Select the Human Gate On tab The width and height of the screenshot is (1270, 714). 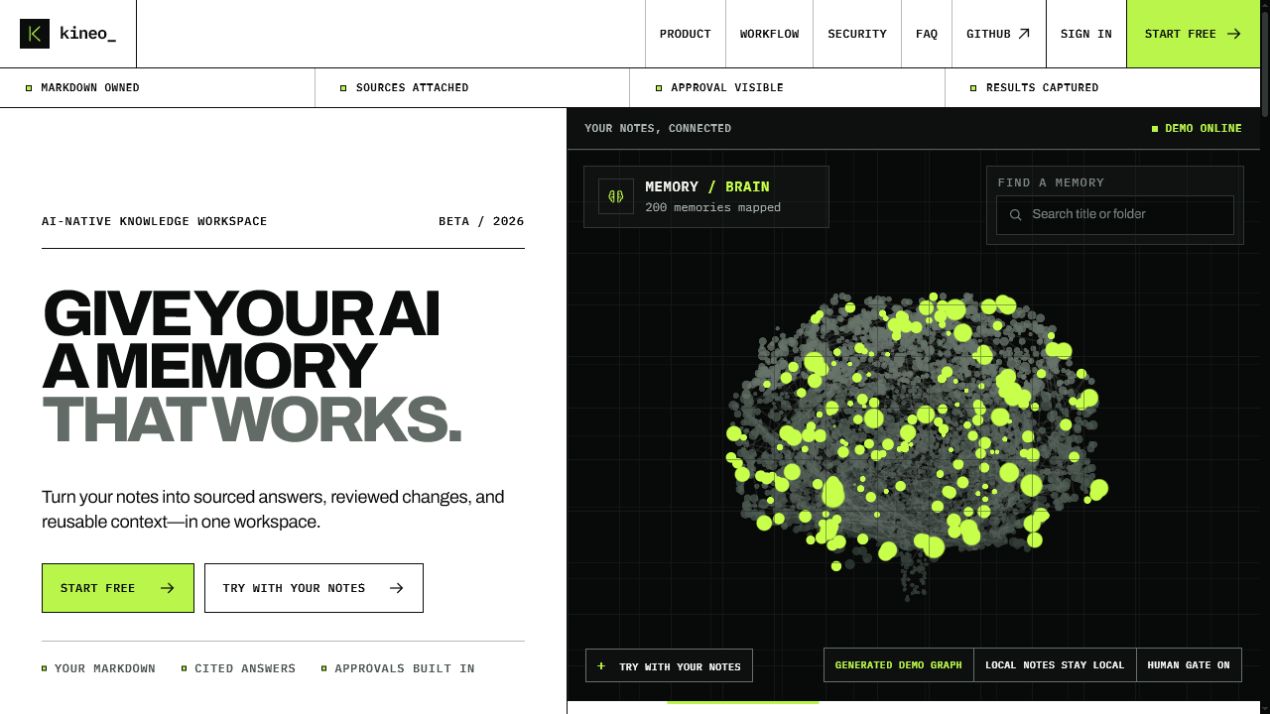(1188, 665)
